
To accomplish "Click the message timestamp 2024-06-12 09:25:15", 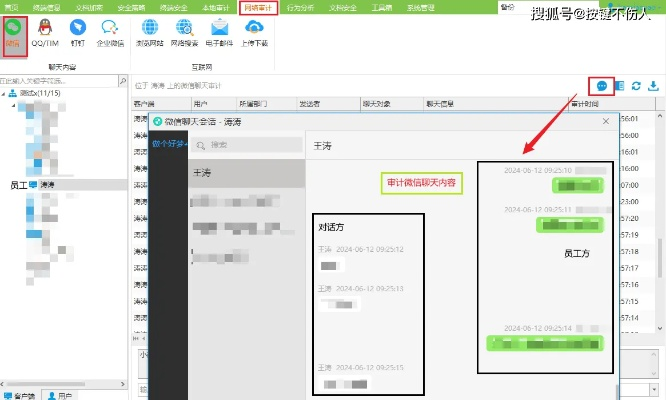I will click(370, 368).
